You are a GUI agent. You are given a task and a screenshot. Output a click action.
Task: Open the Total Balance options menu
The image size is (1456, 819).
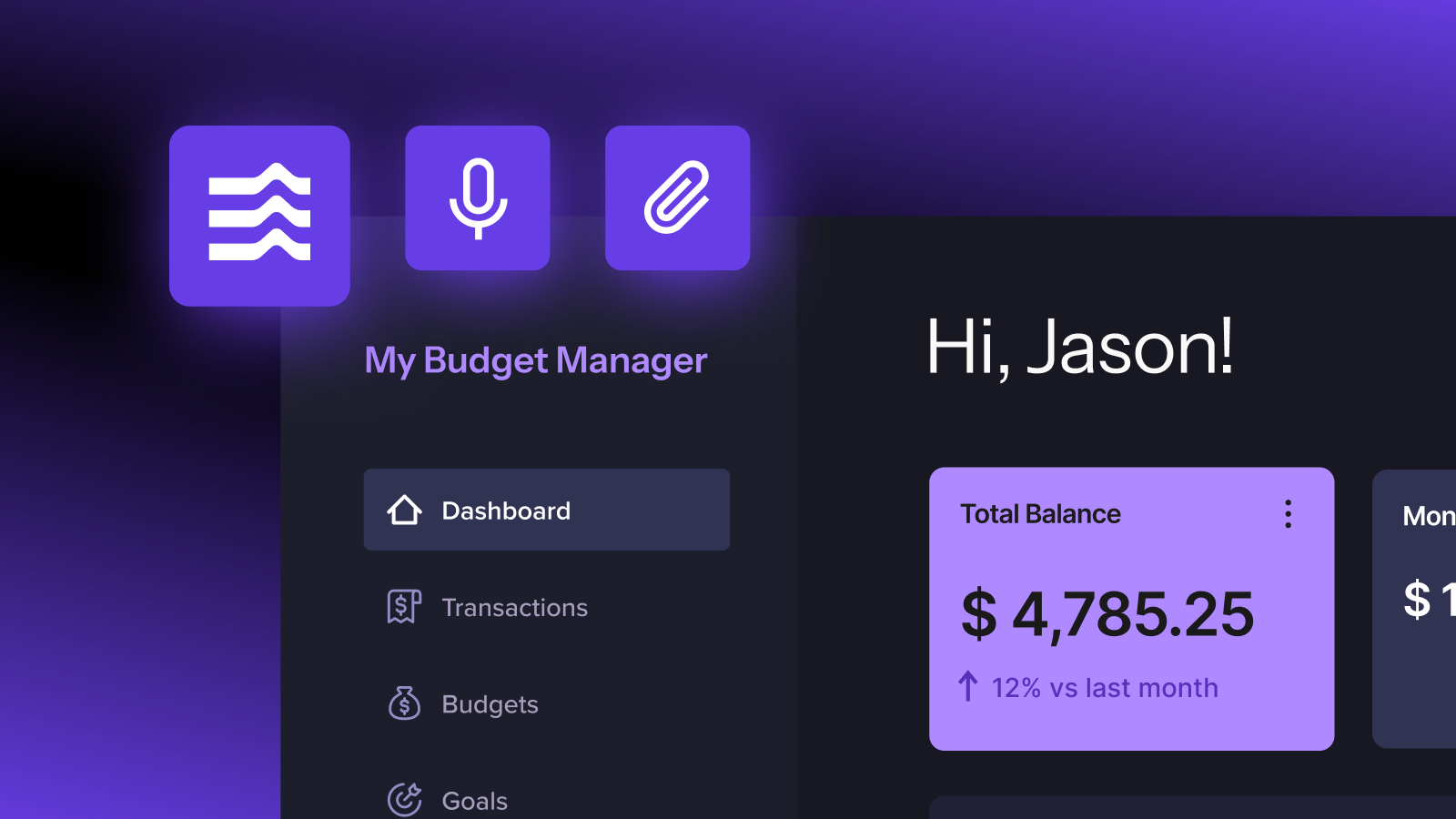coord(1288,514)
